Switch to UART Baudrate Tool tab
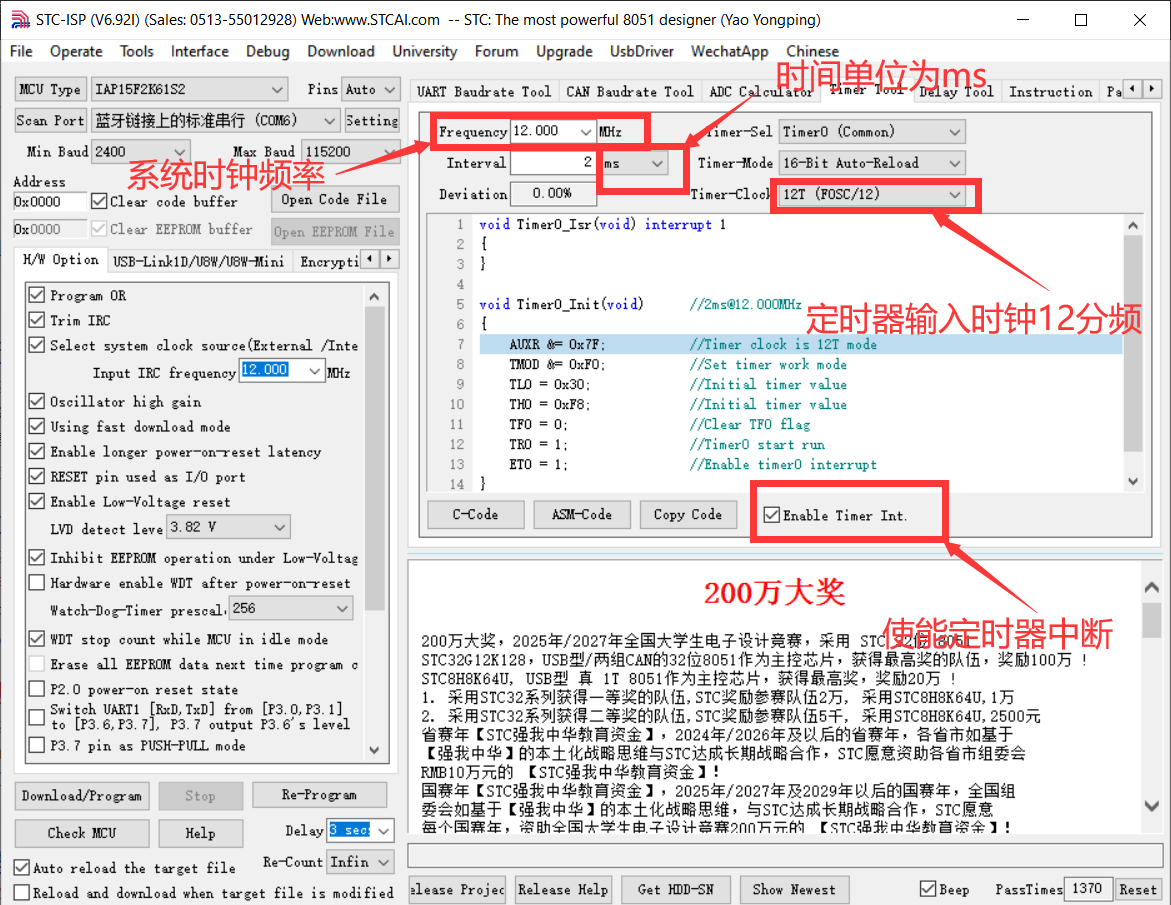1171x905 pixels. [x=484, y=92]
